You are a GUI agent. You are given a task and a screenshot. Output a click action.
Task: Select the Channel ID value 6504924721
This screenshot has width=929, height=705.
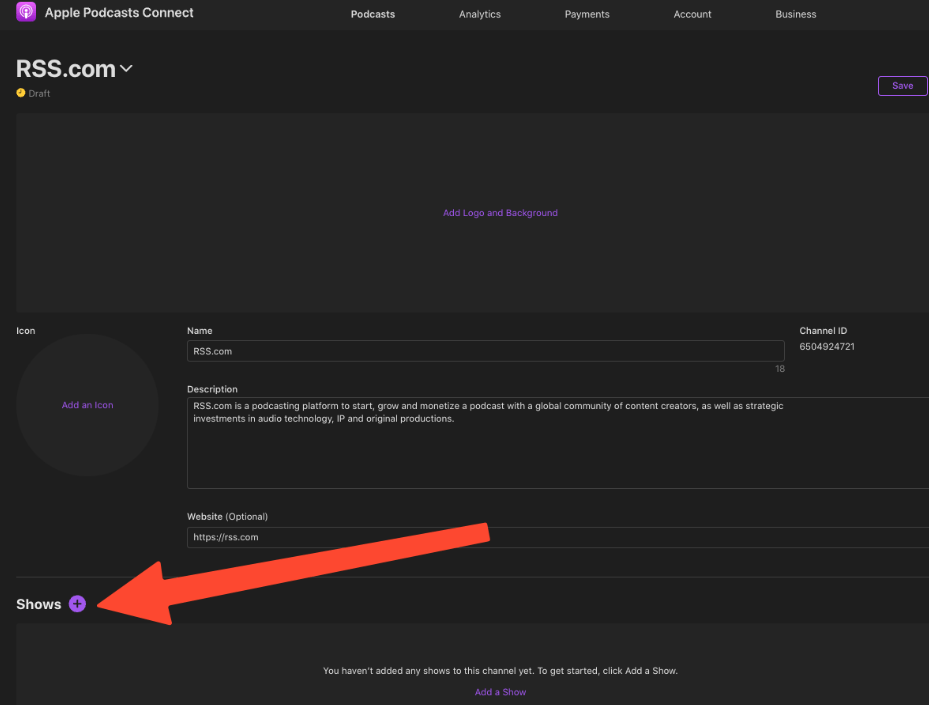click(827, 347)
